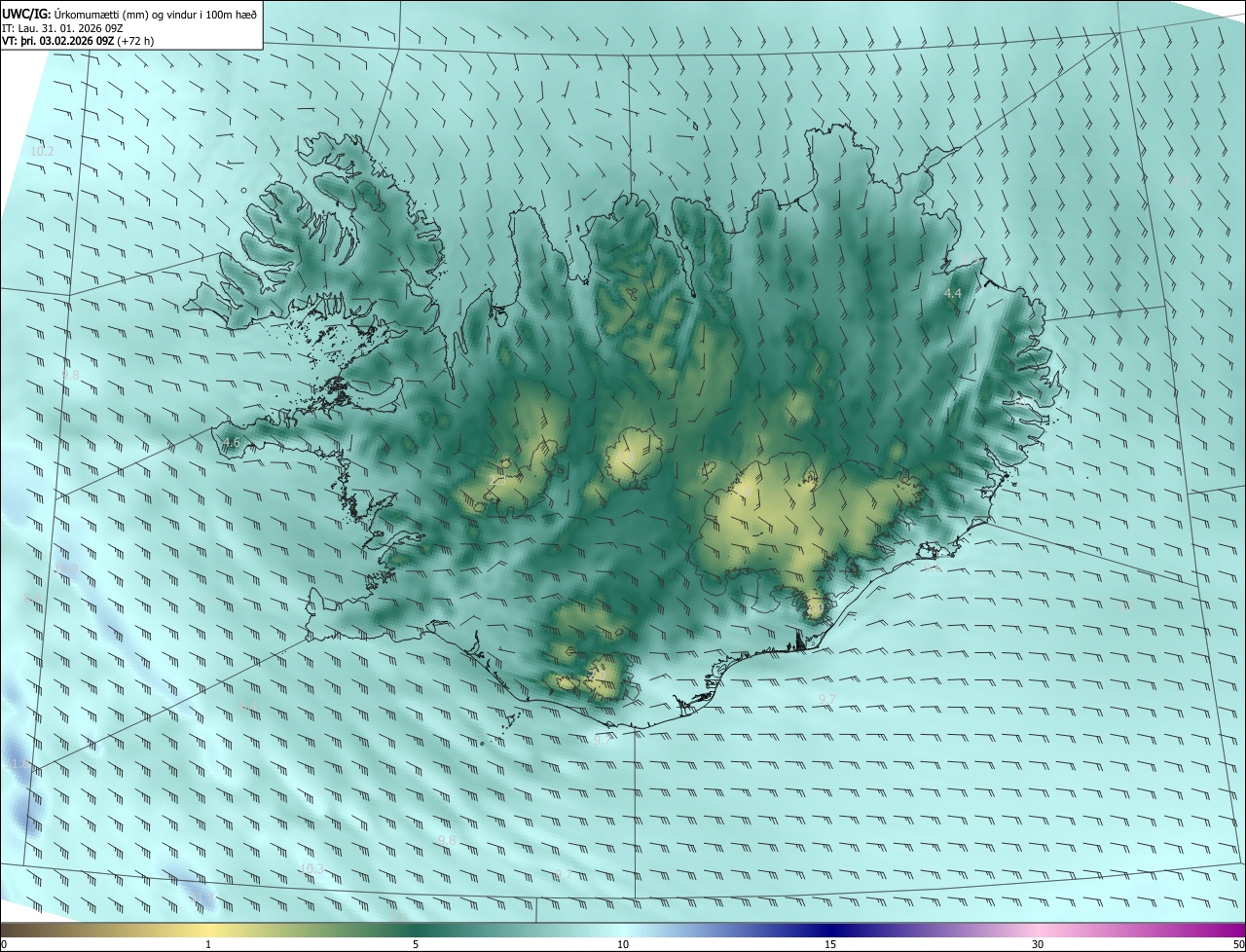Pick the dark green colour near 5 on the scale bar
Image resolution: width=1246 pixels, height=952 pixels.
416,930
